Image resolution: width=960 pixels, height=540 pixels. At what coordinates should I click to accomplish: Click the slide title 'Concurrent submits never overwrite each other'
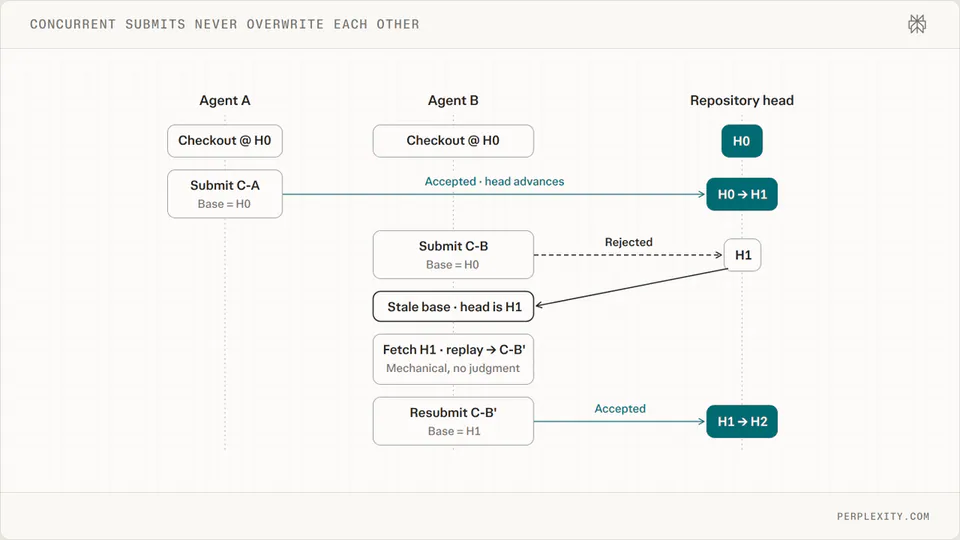pyautogui.click(x=225, y=24)
